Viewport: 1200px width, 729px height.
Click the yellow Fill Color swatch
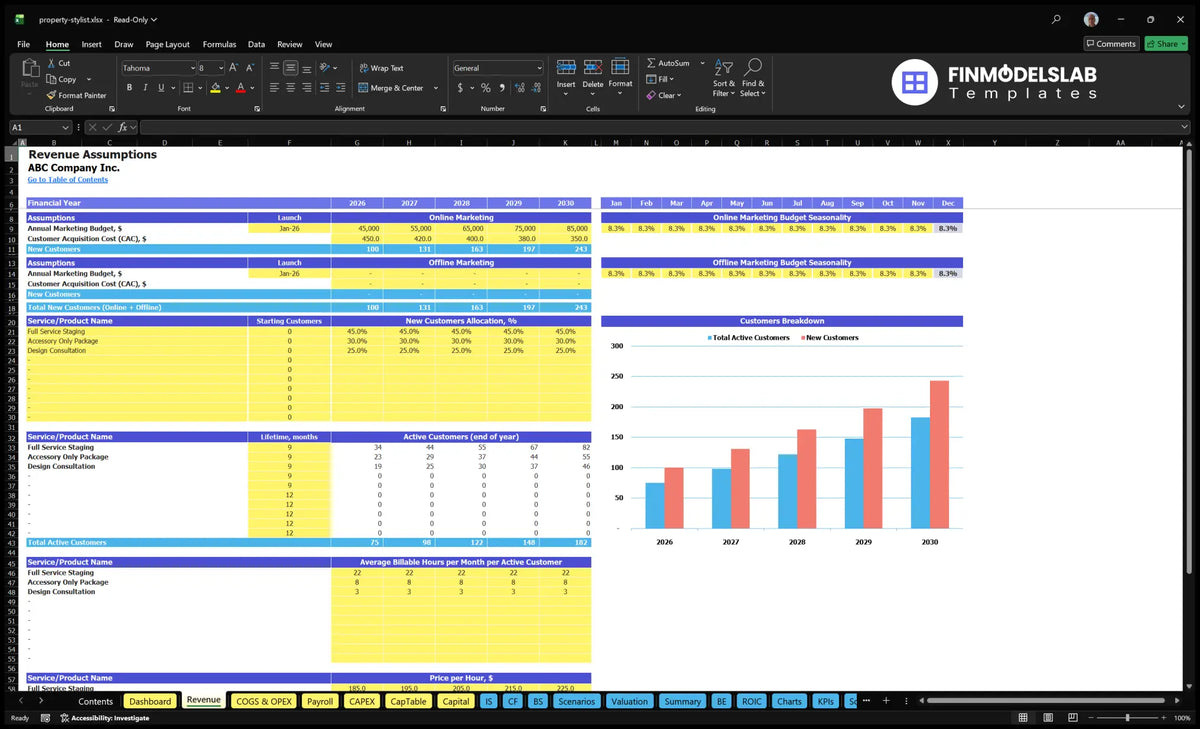pos(215,88)
